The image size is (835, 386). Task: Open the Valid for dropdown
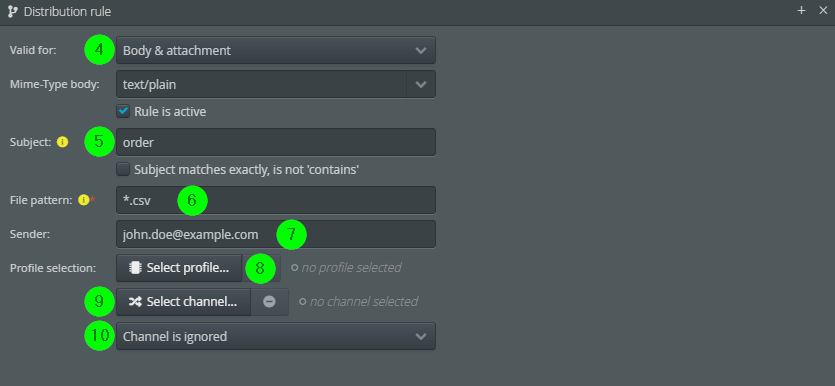[276, 51]
